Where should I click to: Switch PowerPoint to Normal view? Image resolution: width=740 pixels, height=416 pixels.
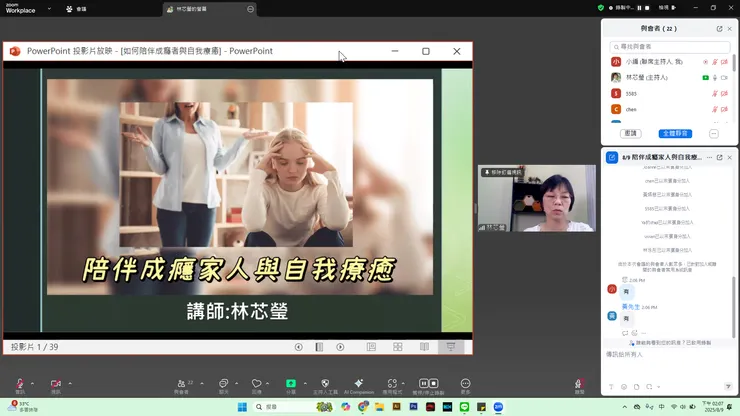coord(371,347)
